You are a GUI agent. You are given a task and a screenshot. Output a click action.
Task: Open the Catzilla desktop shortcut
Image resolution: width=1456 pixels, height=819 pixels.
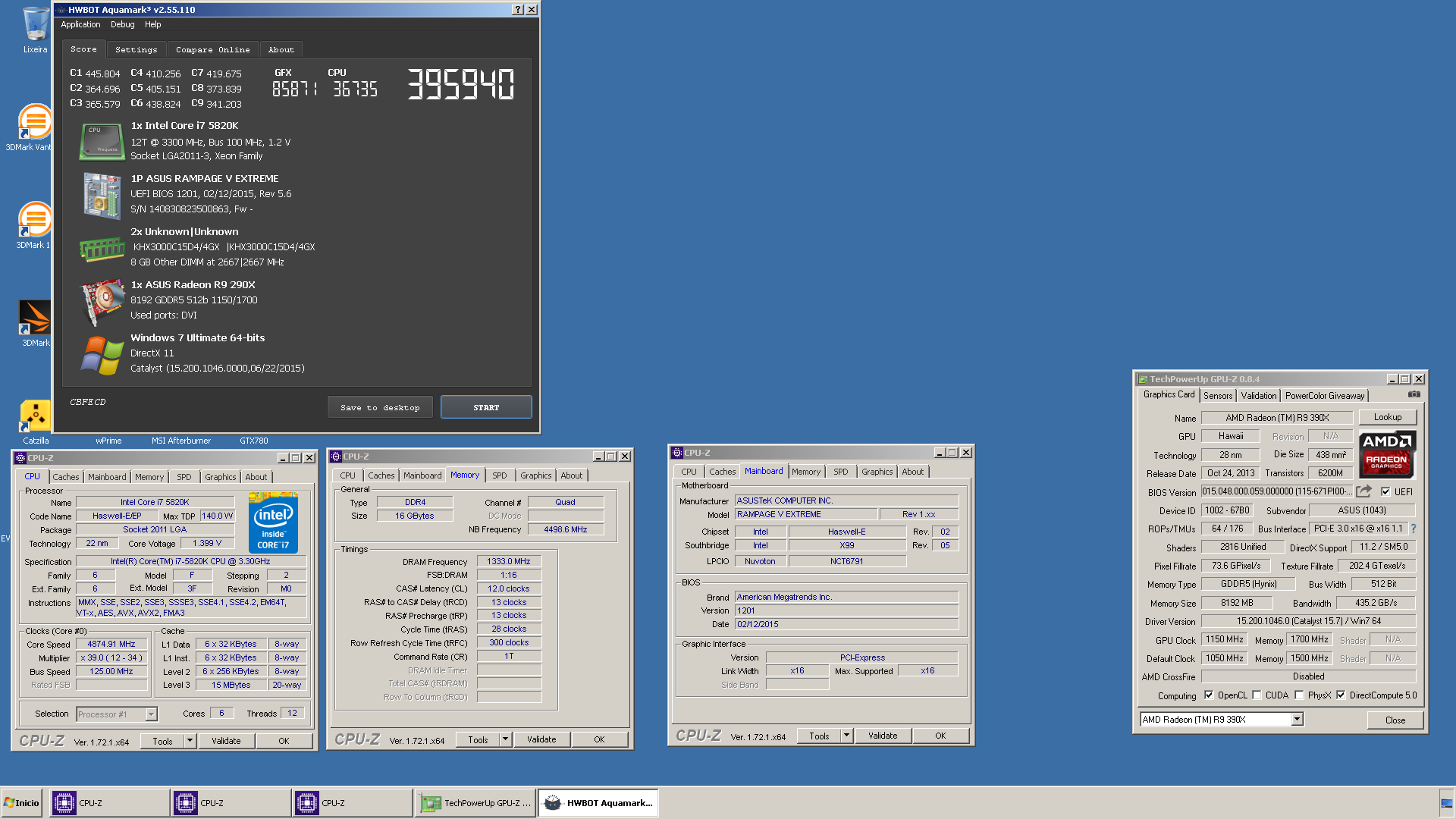click(35, 422)
